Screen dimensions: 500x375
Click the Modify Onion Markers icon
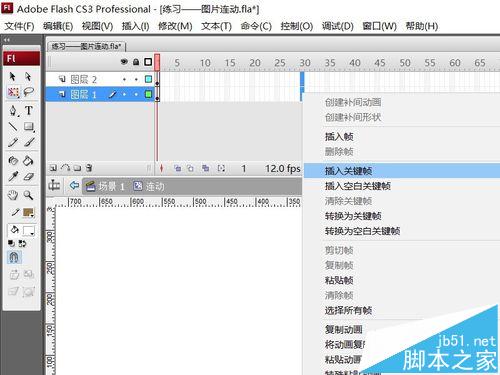click(x=221, y=168)
